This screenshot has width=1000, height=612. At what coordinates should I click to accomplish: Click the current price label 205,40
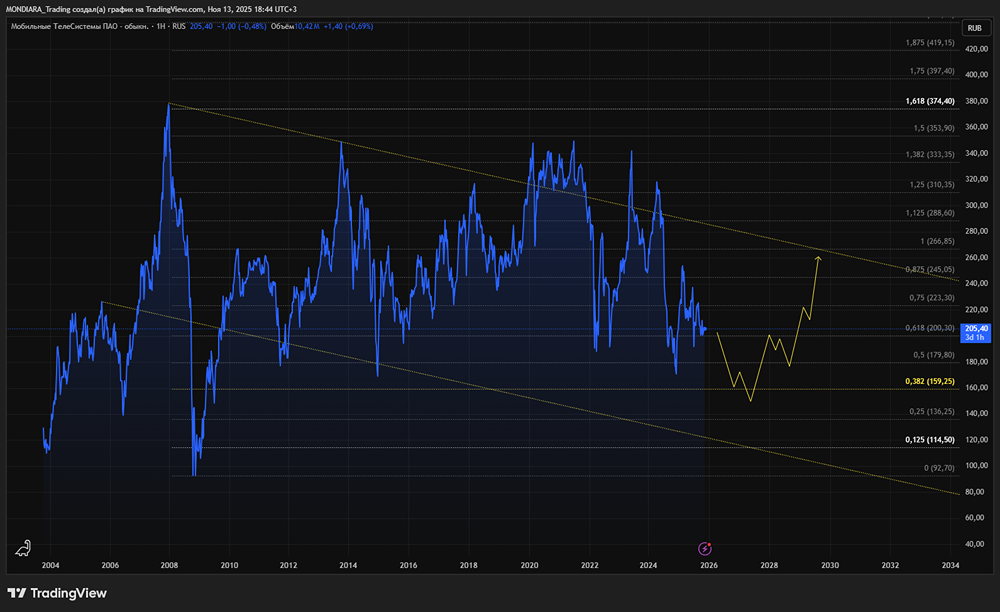point(975,329)
